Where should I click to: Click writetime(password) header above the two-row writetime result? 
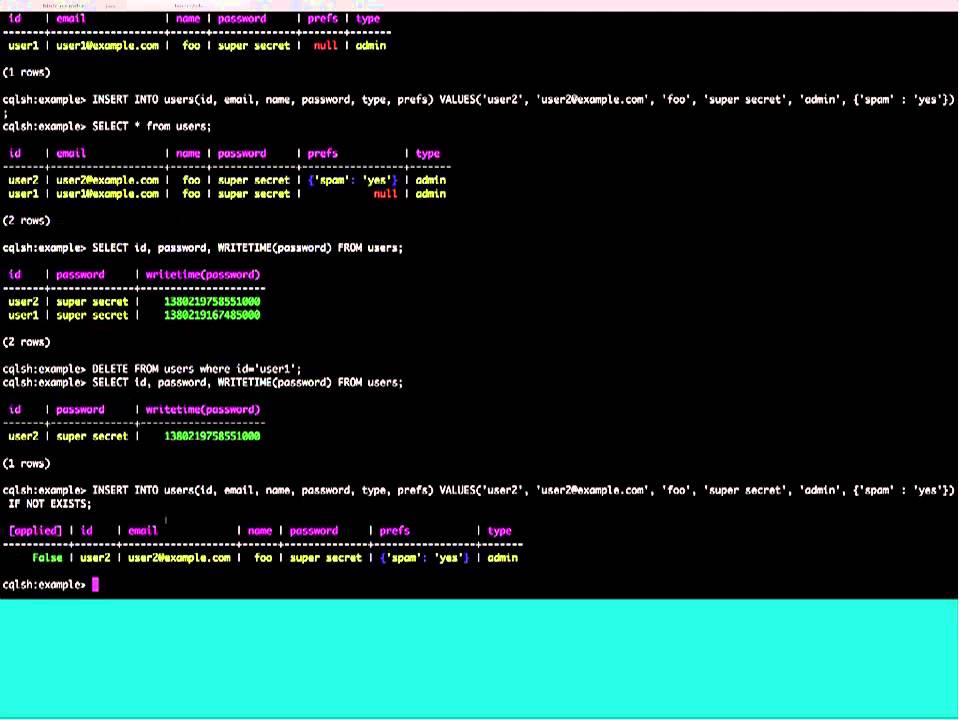pos(203,275)
